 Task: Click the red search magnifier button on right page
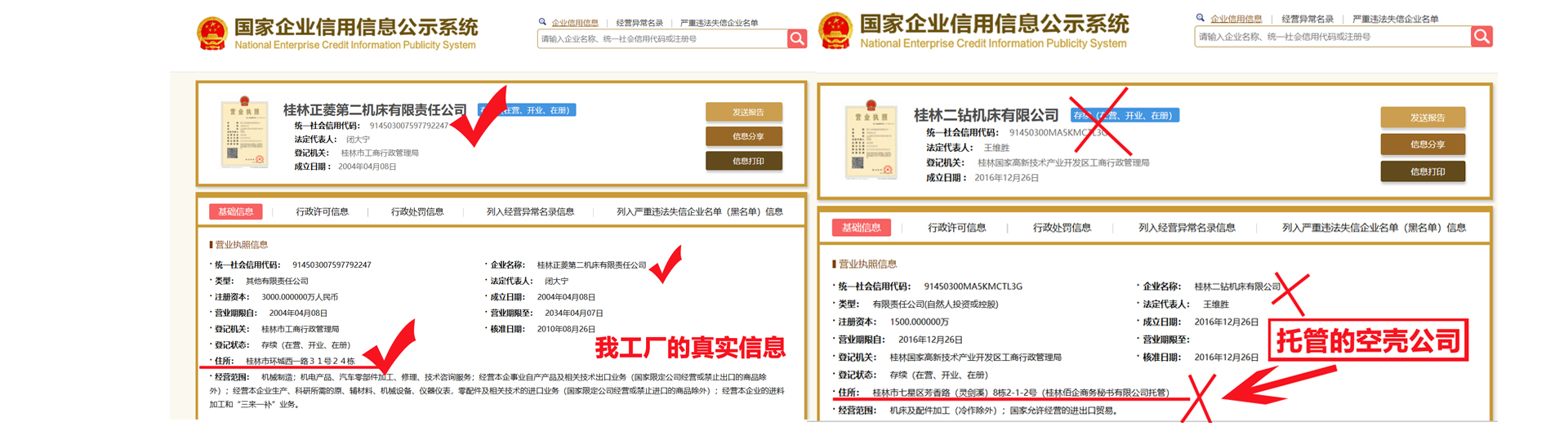coord(1481,36)
